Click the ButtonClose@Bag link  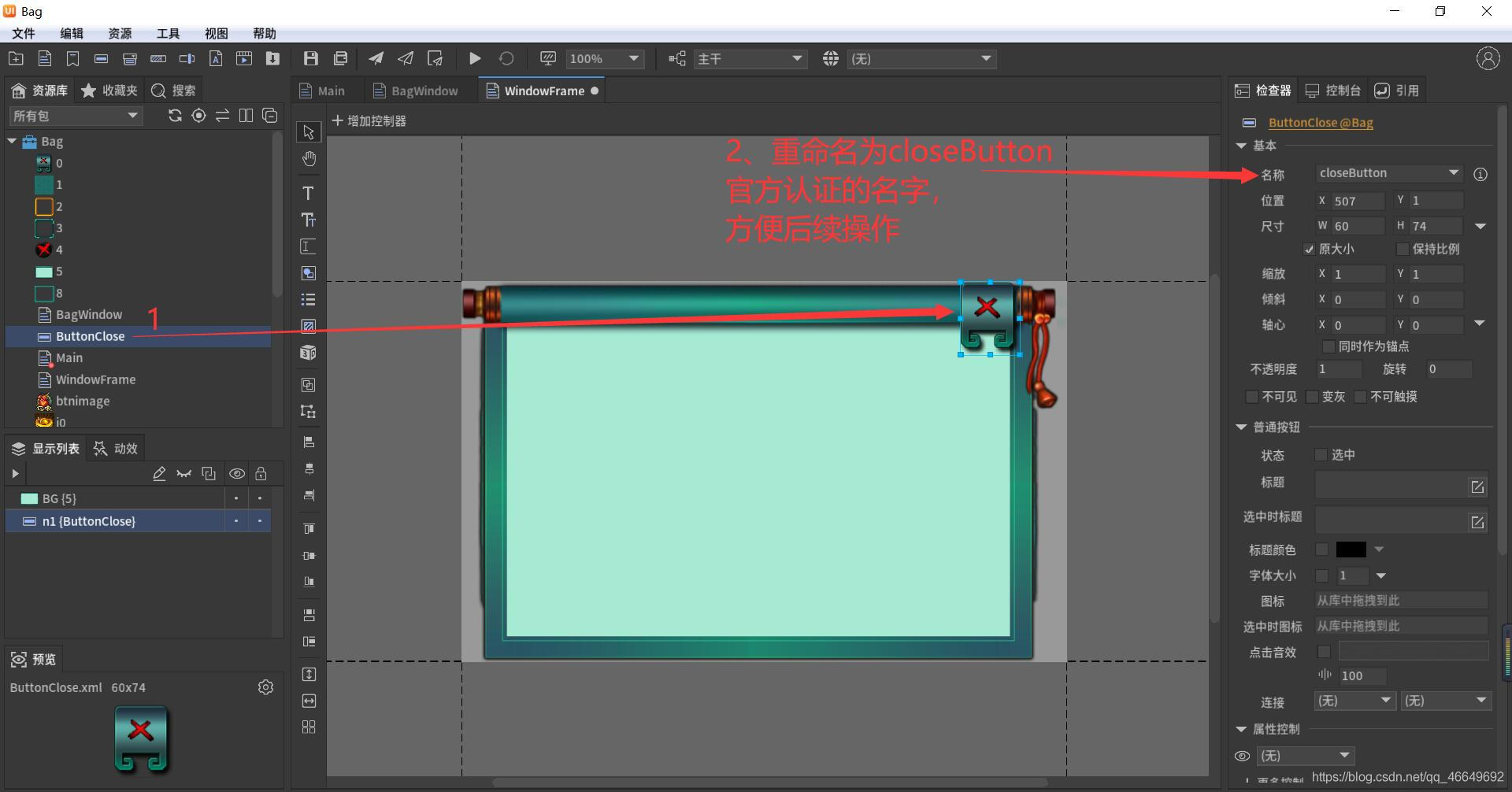pos(1321,123)
